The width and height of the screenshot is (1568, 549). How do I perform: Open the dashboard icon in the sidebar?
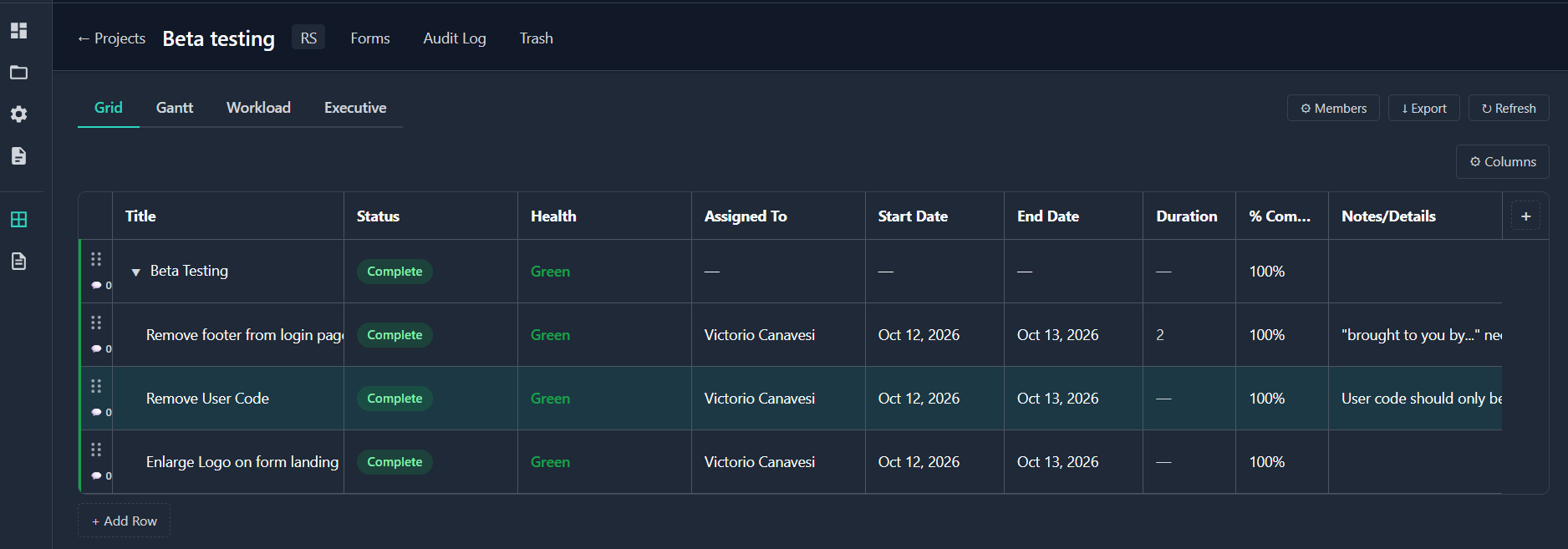click(18, 31)
